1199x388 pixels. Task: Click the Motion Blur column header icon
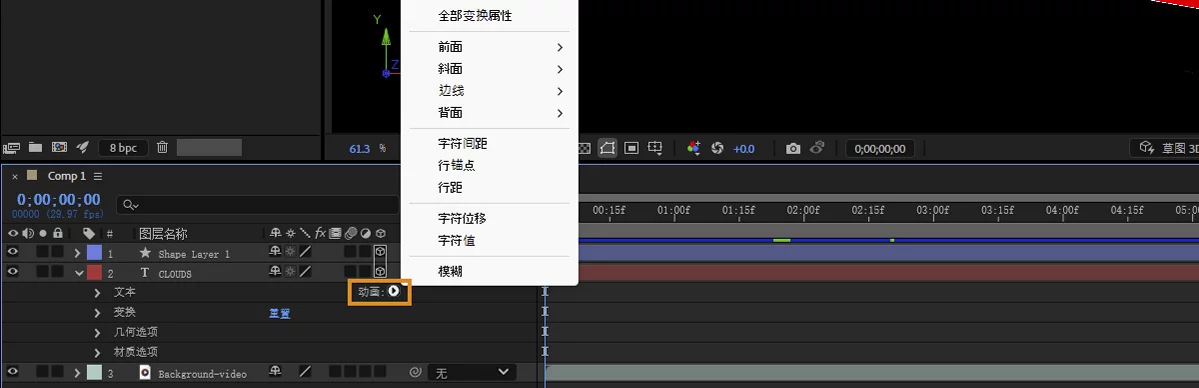click(x=351, y=233)
